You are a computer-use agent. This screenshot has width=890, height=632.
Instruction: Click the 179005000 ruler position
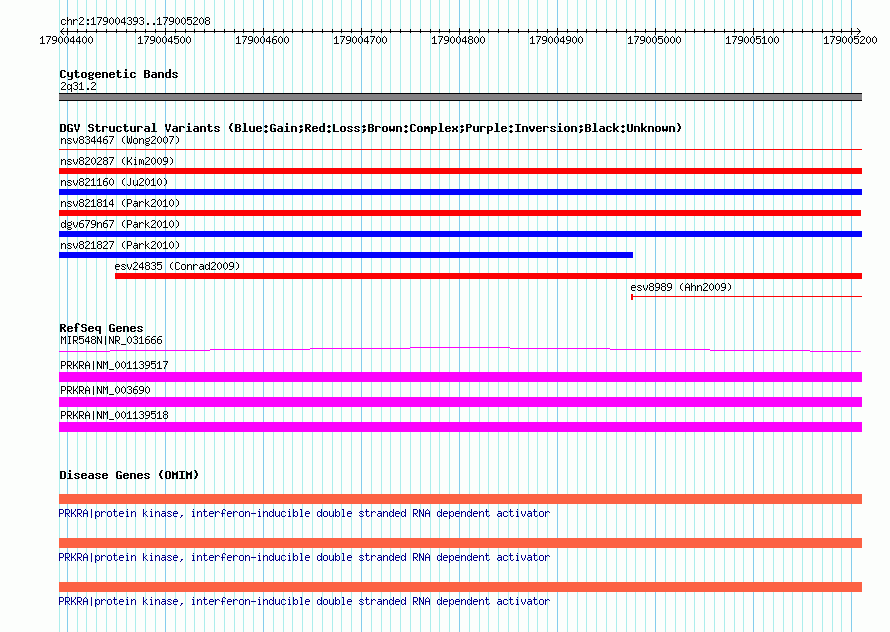tap(654, 40)
